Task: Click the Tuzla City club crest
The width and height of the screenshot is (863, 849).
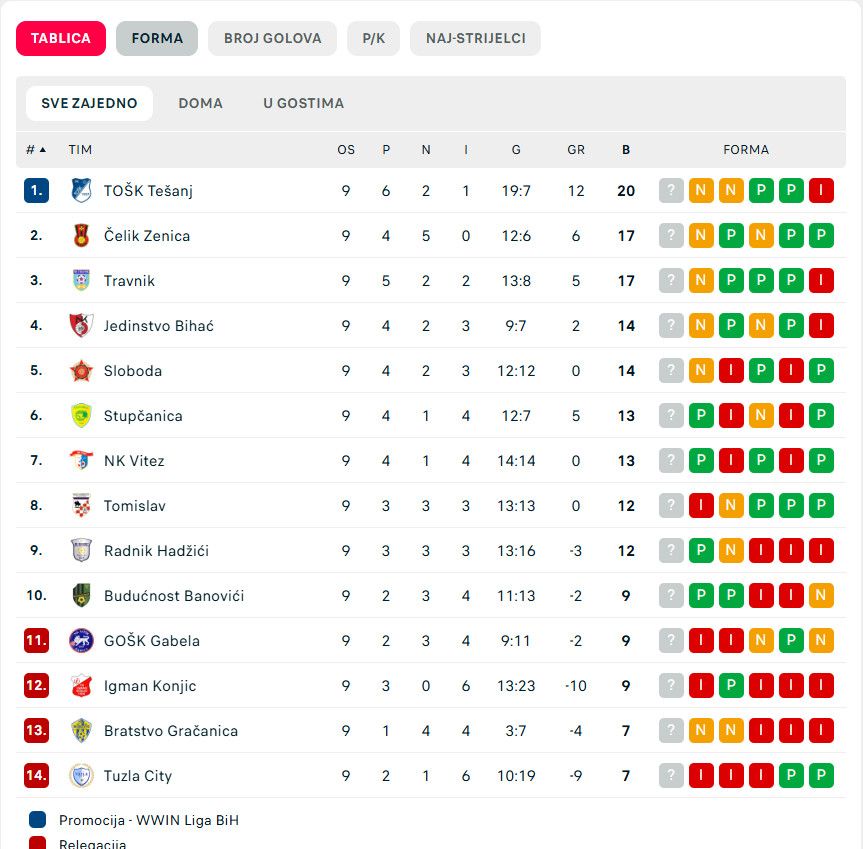Action: pyautogui.click(x=81, y=775)
